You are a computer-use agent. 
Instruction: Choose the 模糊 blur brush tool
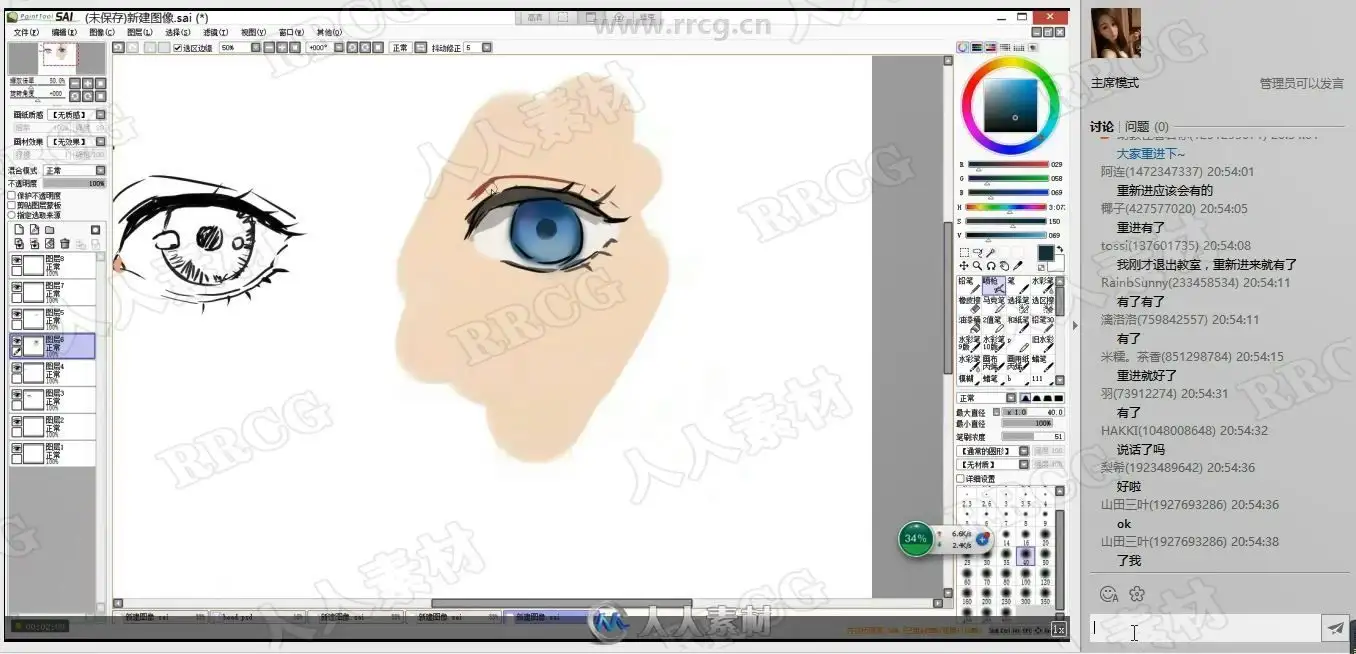point(969,380)
